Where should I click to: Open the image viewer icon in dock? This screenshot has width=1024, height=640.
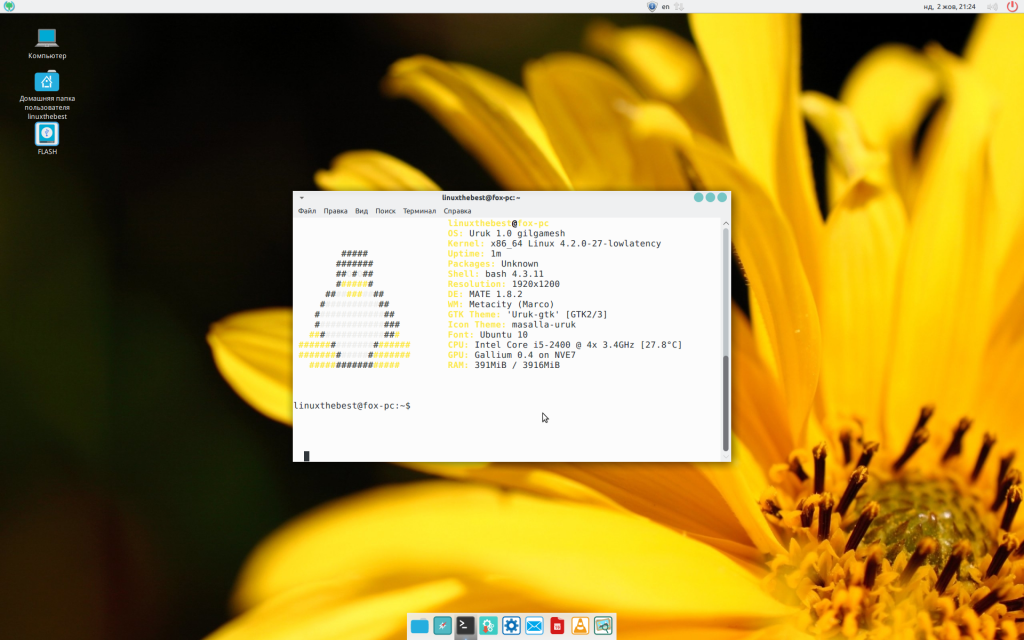coord(603,626)
